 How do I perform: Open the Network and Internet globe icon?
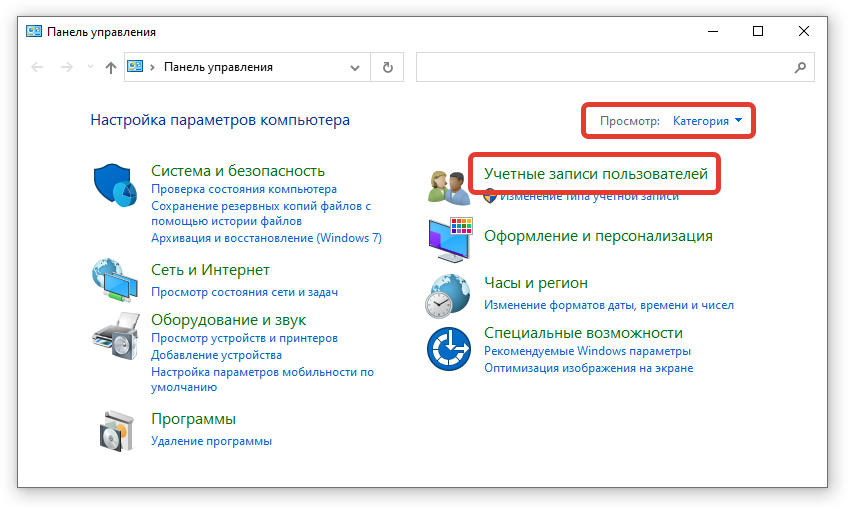tap(115, 281)
